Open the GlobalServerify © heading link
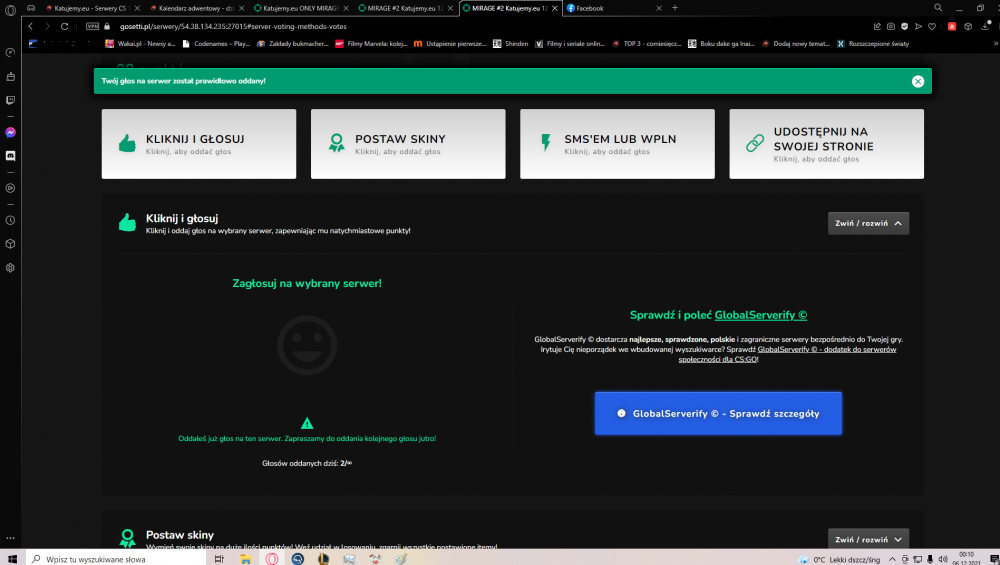 pos(761,315)
